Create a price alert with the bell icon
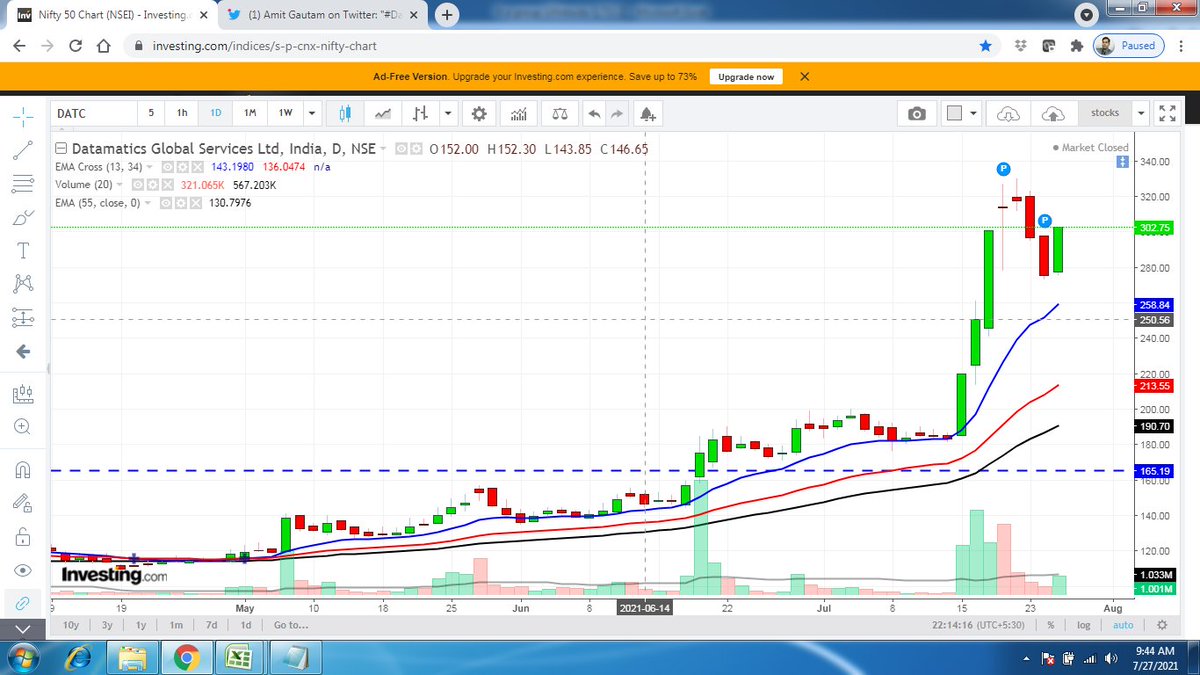 tap(647, 113)
